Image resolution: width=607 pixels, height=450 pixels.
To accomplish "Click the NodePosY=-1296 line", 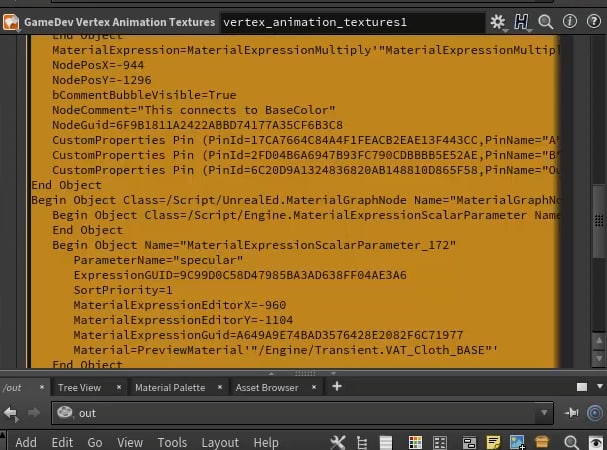I will click(102, 80).
